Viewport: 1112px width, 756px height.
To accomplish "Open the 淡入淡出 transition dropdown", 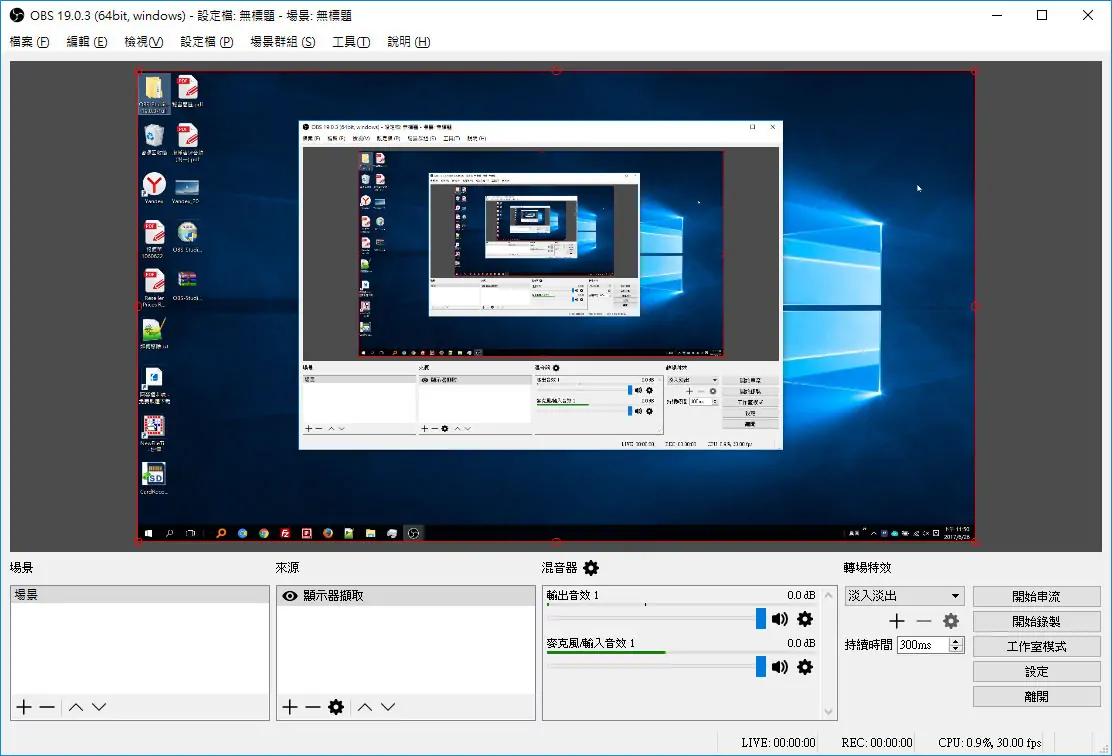I will [x=903, y=595].
